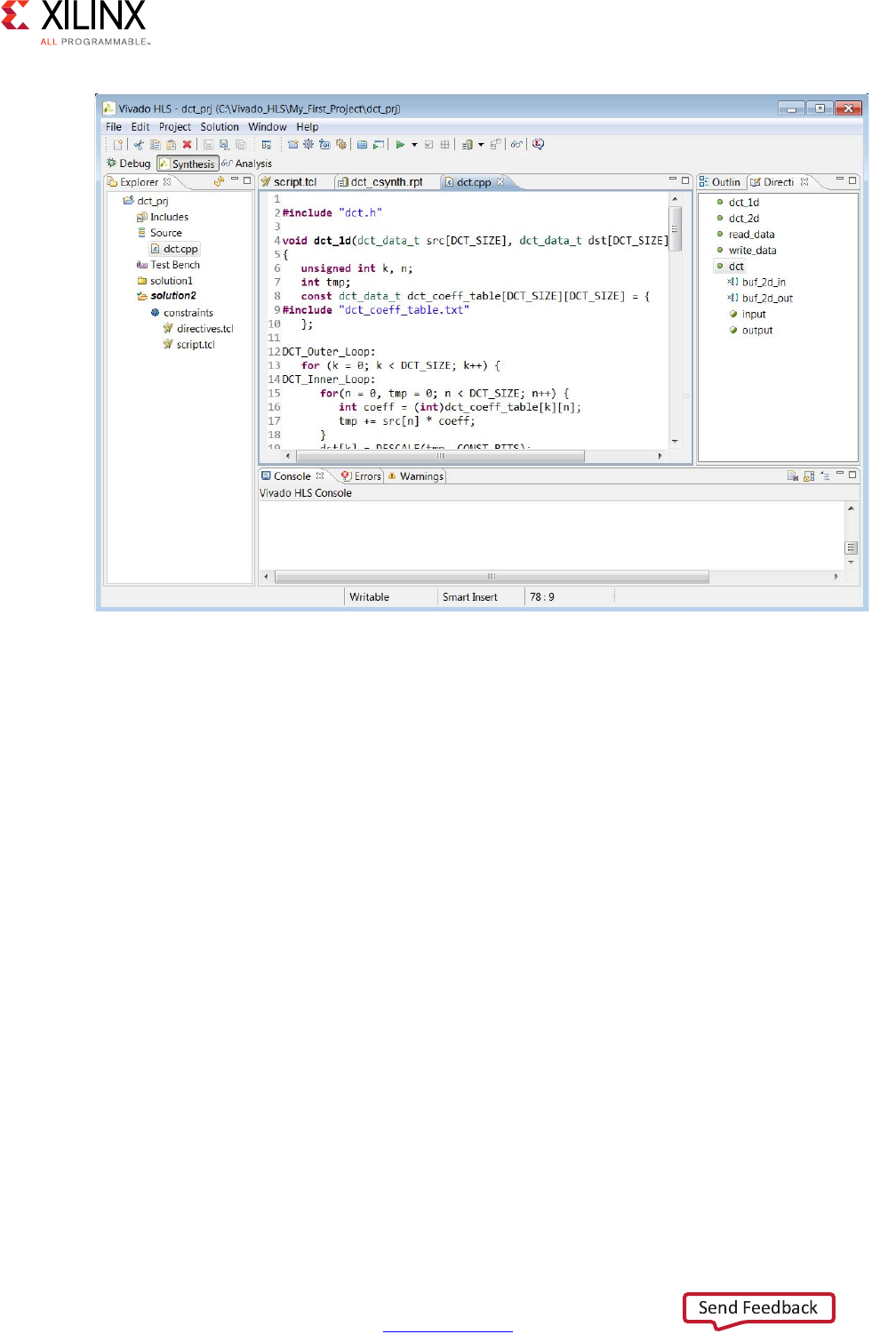Select the Warnings tab

click(x=415, y=476)
